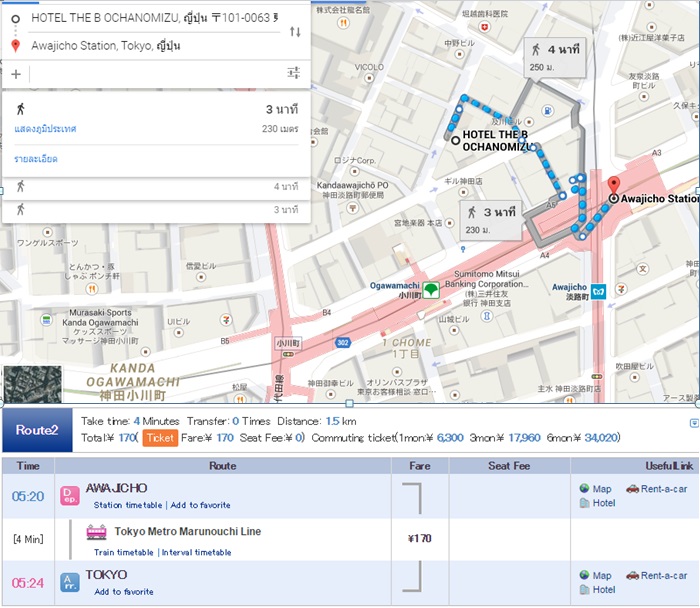Open แสดงภูมิประเทศ terrain link
This screenshot has width=700, height=608.
tap(45, 129)
